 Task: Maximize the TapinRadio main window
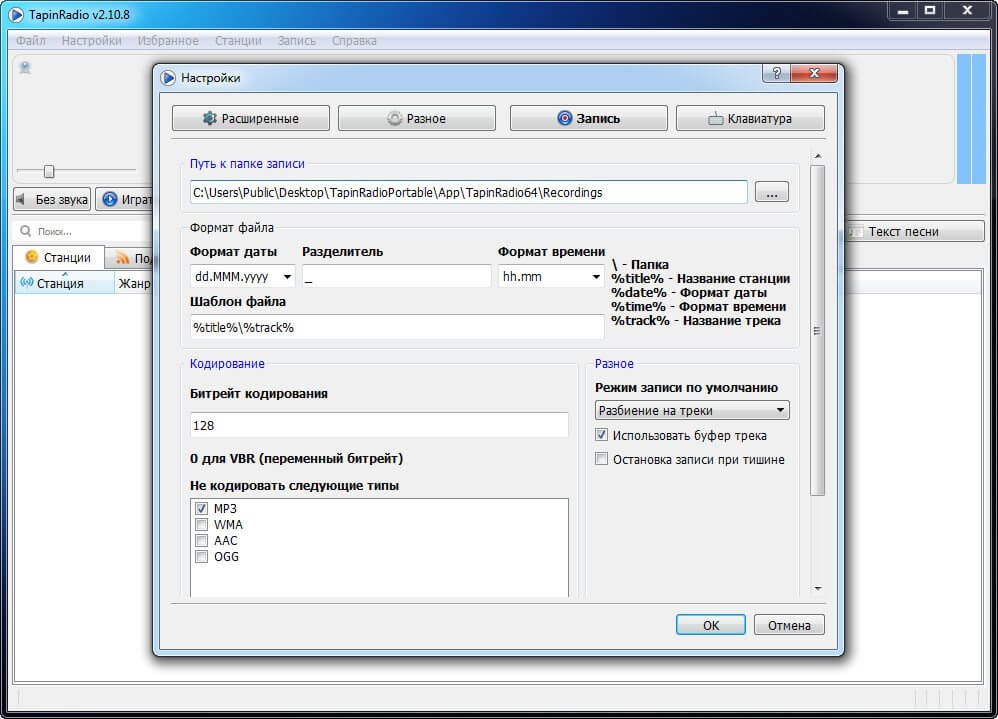(930, 10)
